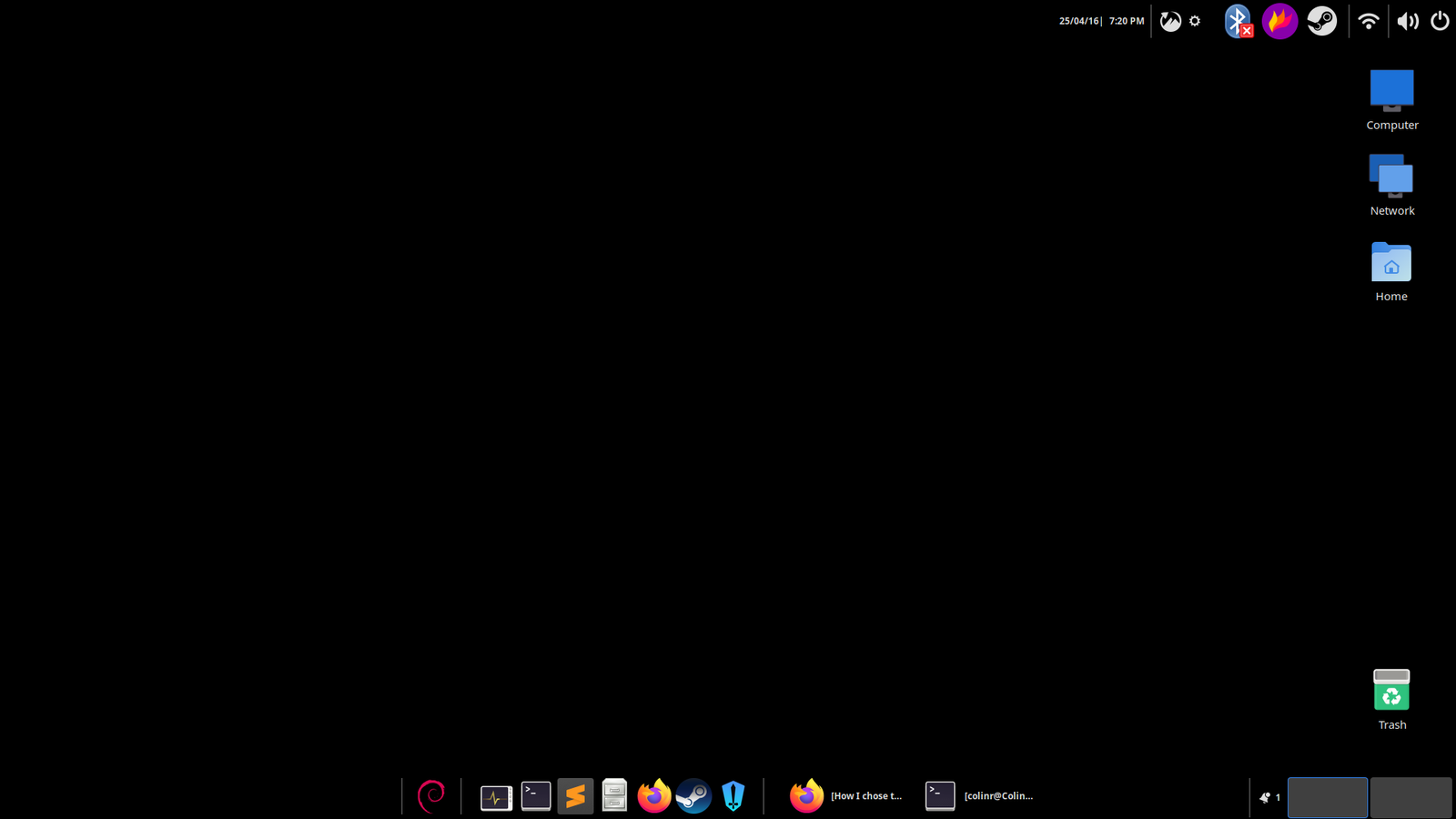Image resolution: width=1456 pixels, height=819 pixels.
Task: Enable Bluetooth via the disabled Bluetooth tray icon
Action: click(1238, 20)
